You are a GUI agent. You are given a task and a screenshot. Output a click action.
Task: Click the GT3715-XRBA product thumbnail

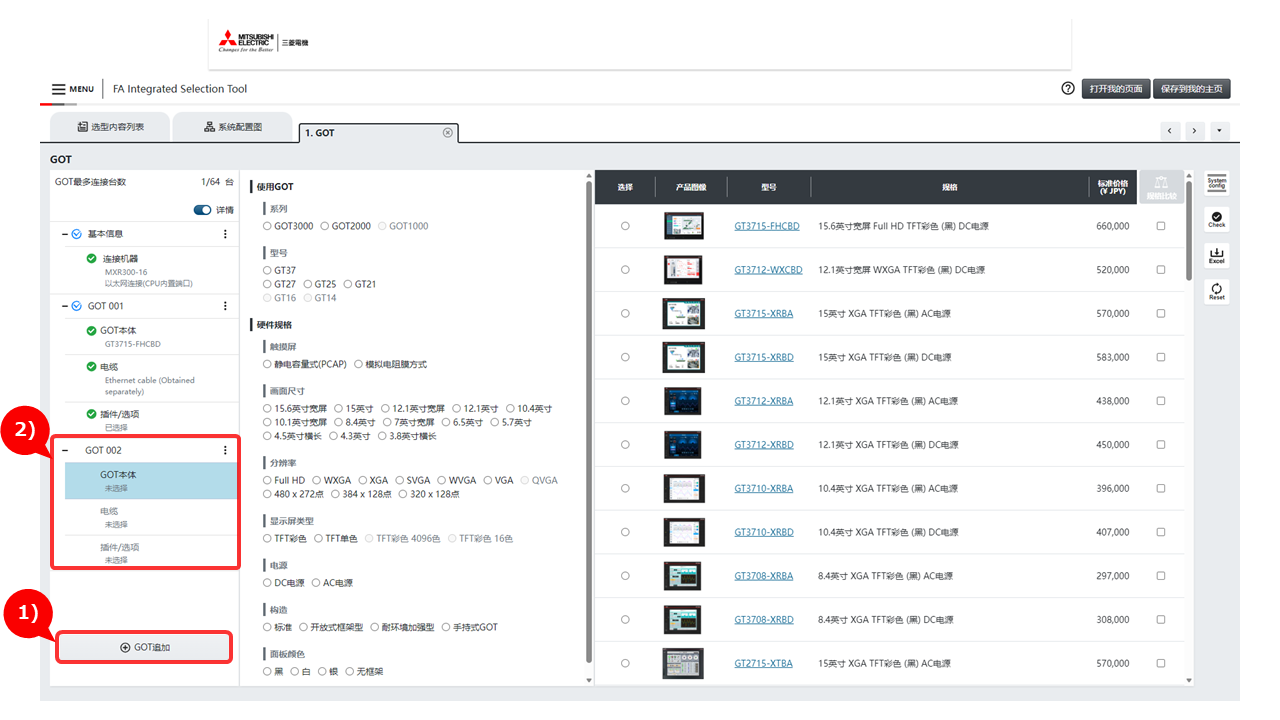coord(683,313)
